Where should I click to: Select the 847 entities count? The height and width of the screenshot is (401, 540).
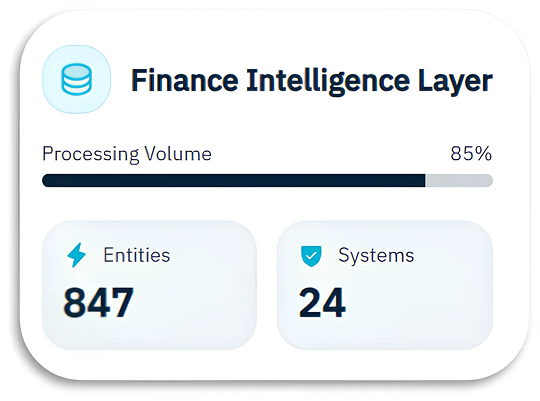tap(98, 303)
